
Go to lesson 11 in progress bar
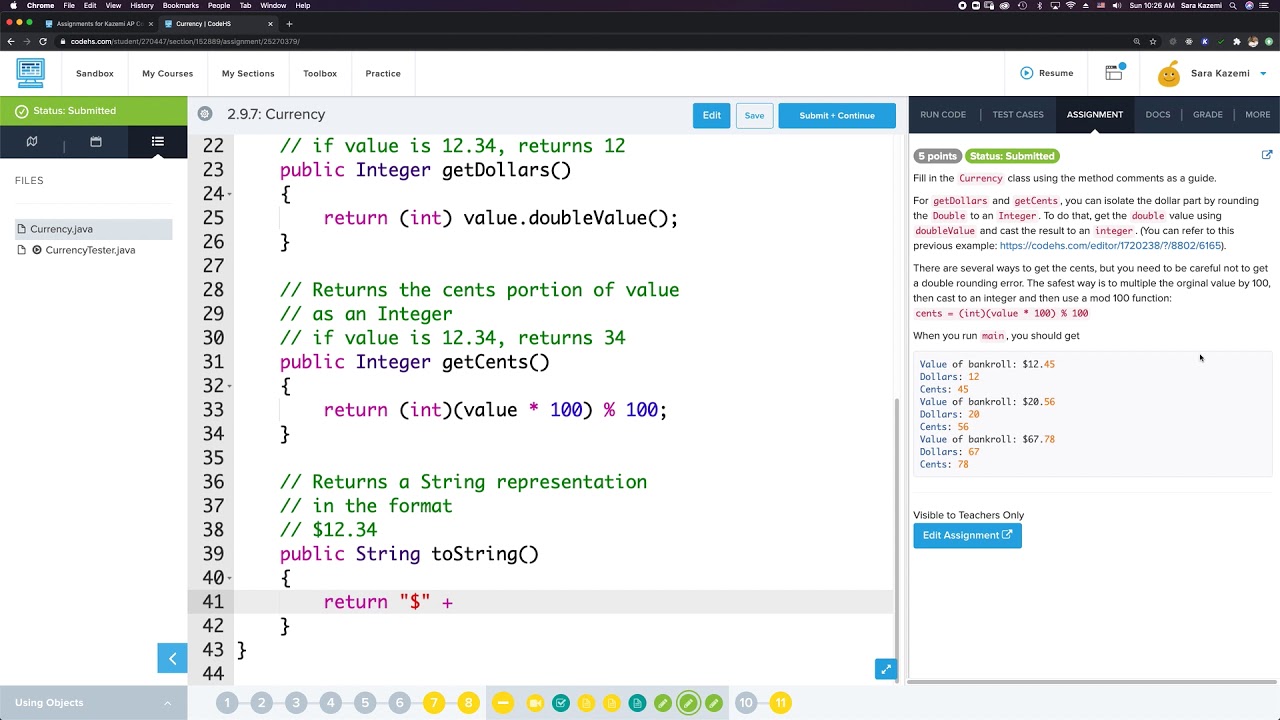[x=780, y=703]
